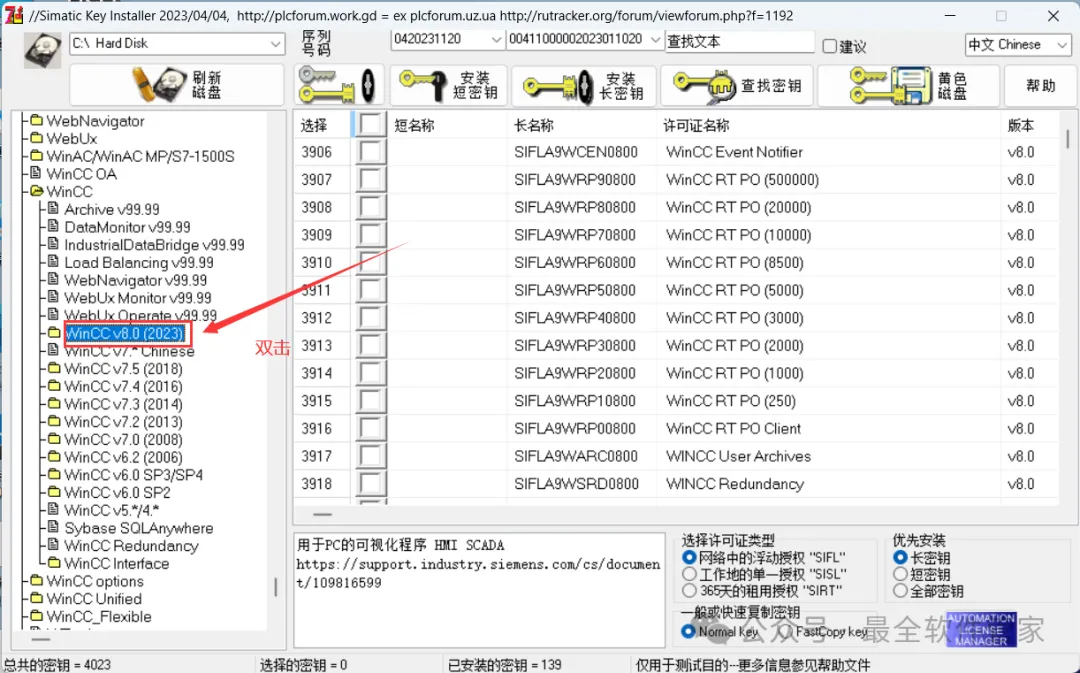Select the WinCC OA tree item
The image size is (1080, 673).
click(x=81, y=174)
